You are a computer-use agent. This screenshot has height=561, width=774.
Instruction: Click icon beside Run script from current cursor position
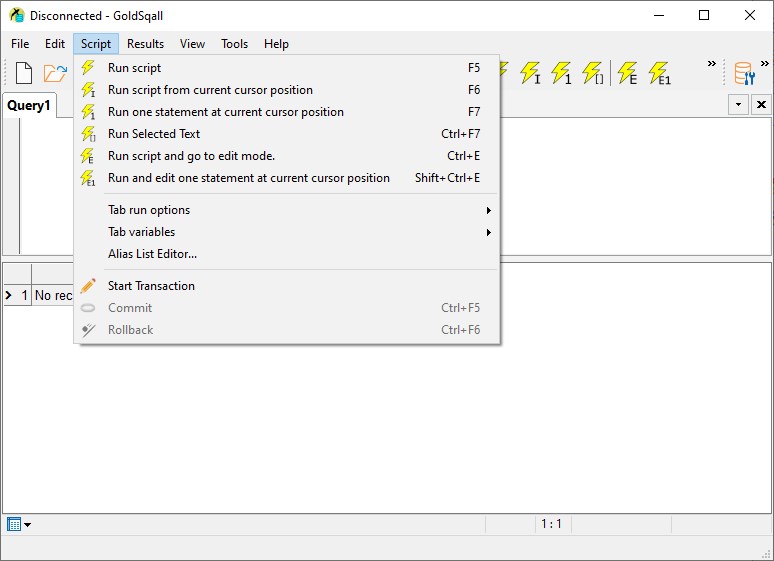pyautogui.click(x=88, y=90)
